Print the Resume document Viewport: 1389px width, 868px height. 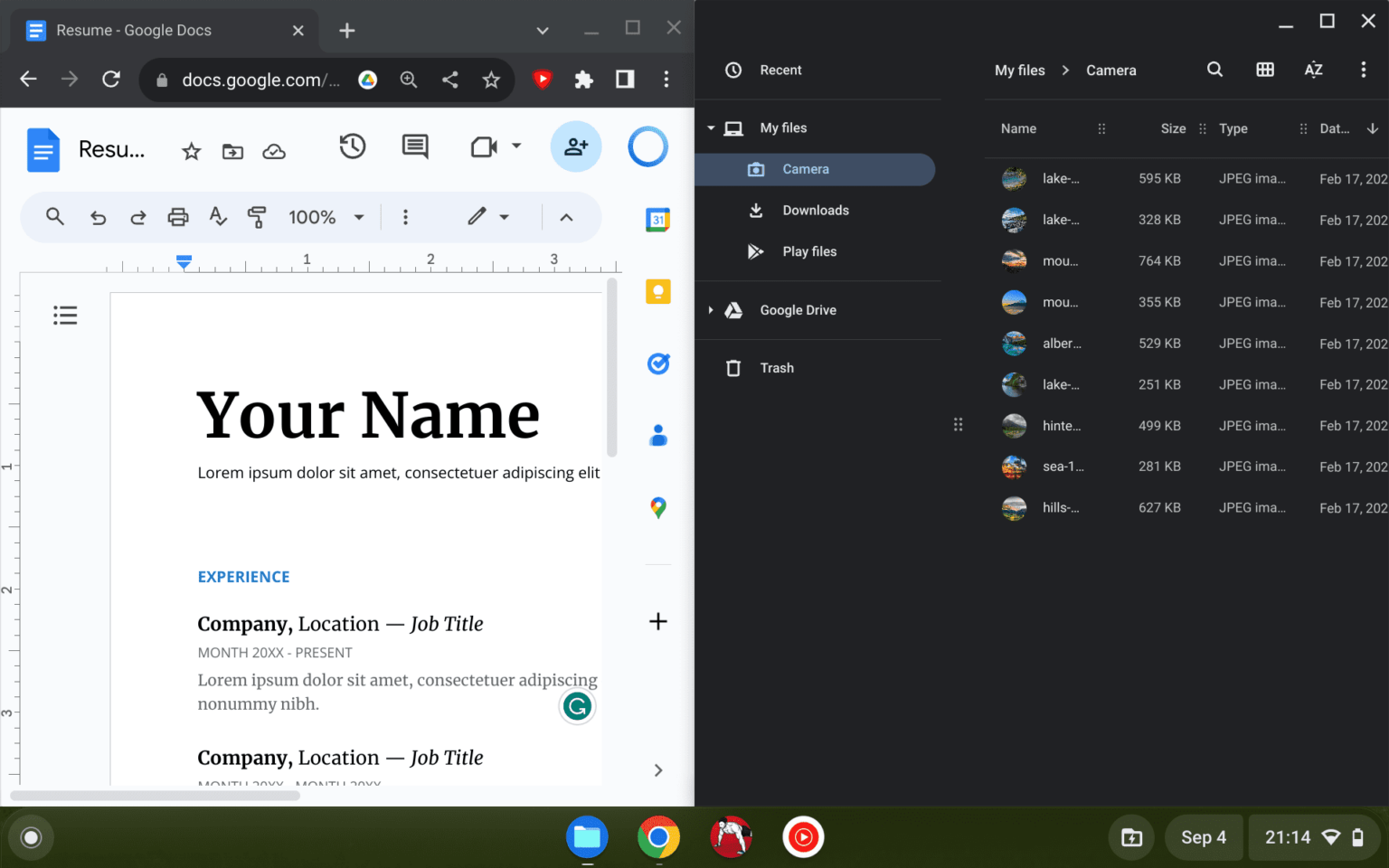[x=177, y=217]
